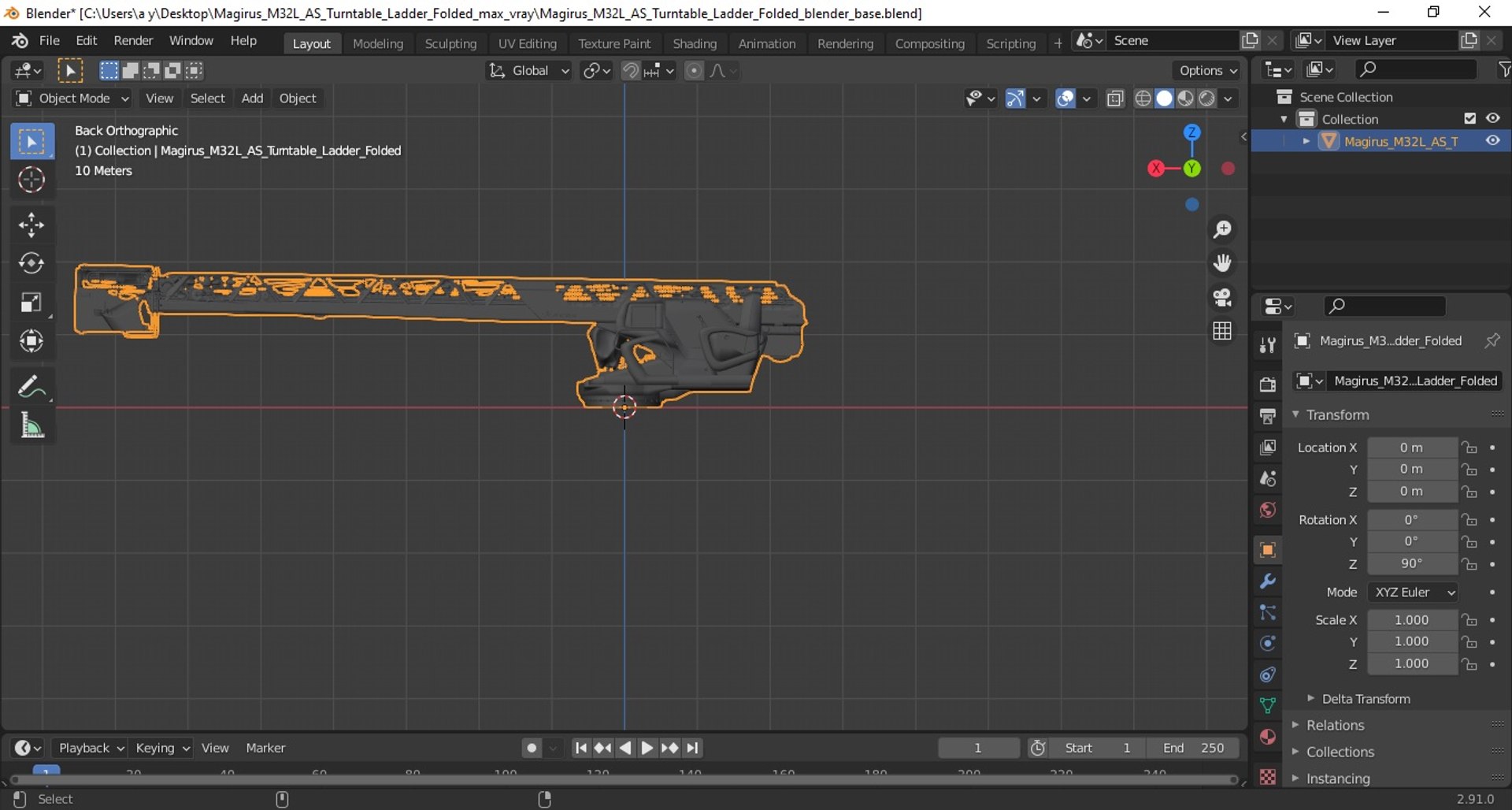This screenshot has height=810, width=1512.
Task: Jump to the timeline start frame
Action: [x=580, y=748]
